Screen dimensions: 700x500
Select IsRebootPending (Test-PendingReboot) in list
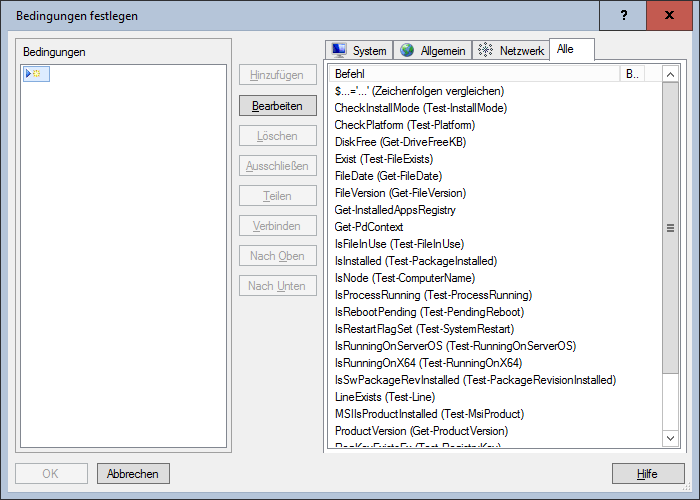[429, 312]
